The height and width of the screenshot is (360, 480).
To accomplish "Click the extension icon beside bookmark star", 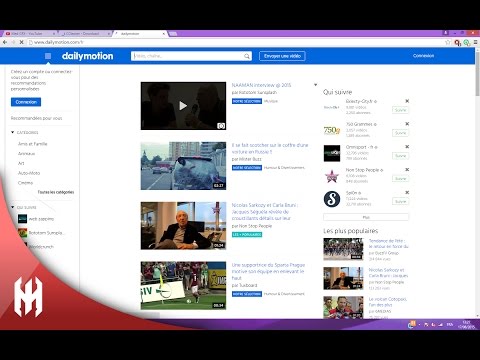I will 457,43.
